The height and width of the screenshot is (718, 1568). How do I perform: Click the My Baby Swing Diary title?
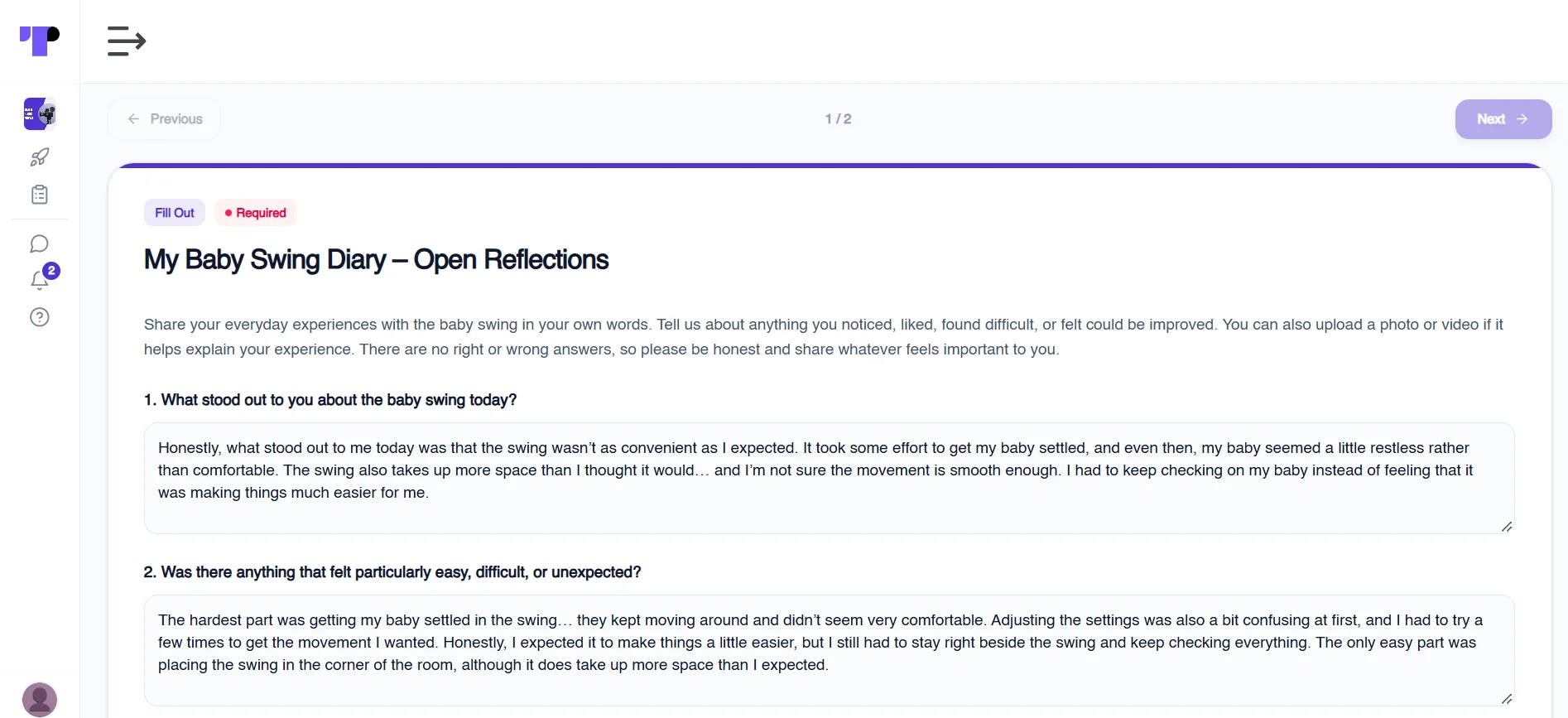click(x=376, y=260)
